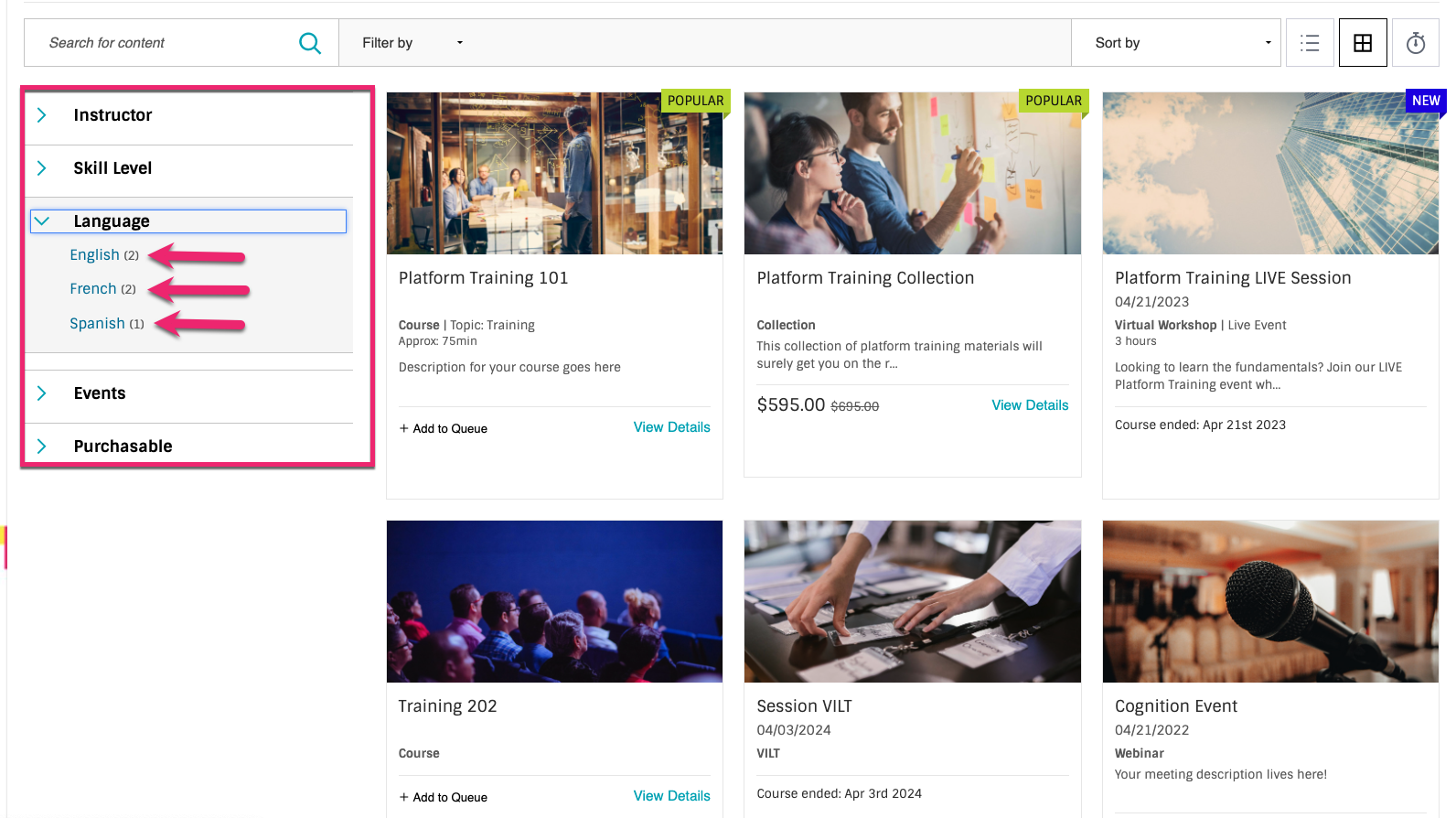Click the $595.00 price text
The image size is (1456, 818).
coord(791,404)
